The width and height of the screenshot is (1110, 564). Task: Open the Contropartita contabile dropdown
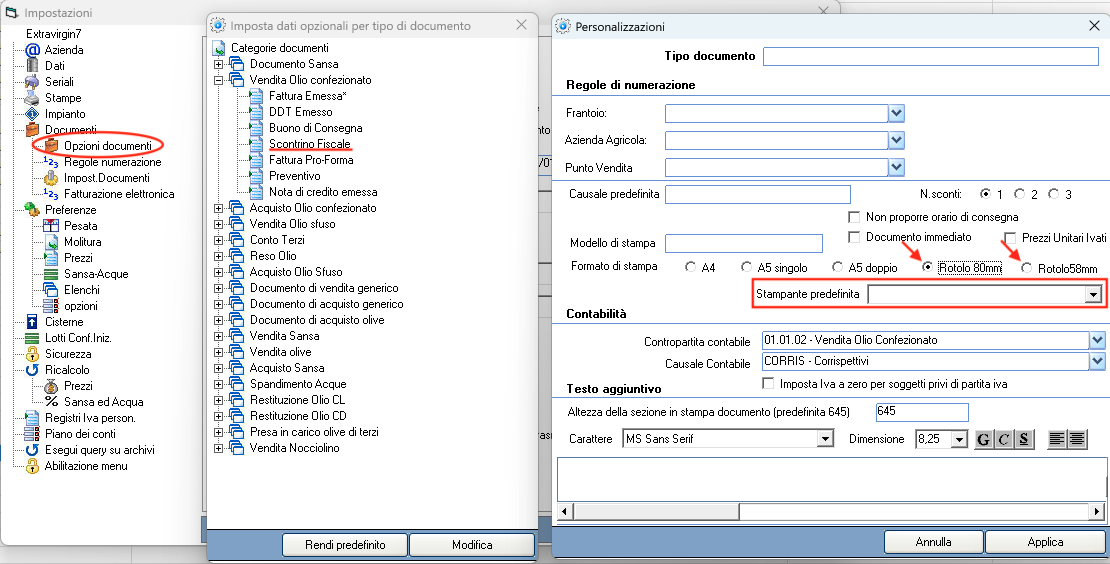coord(1097,340)
